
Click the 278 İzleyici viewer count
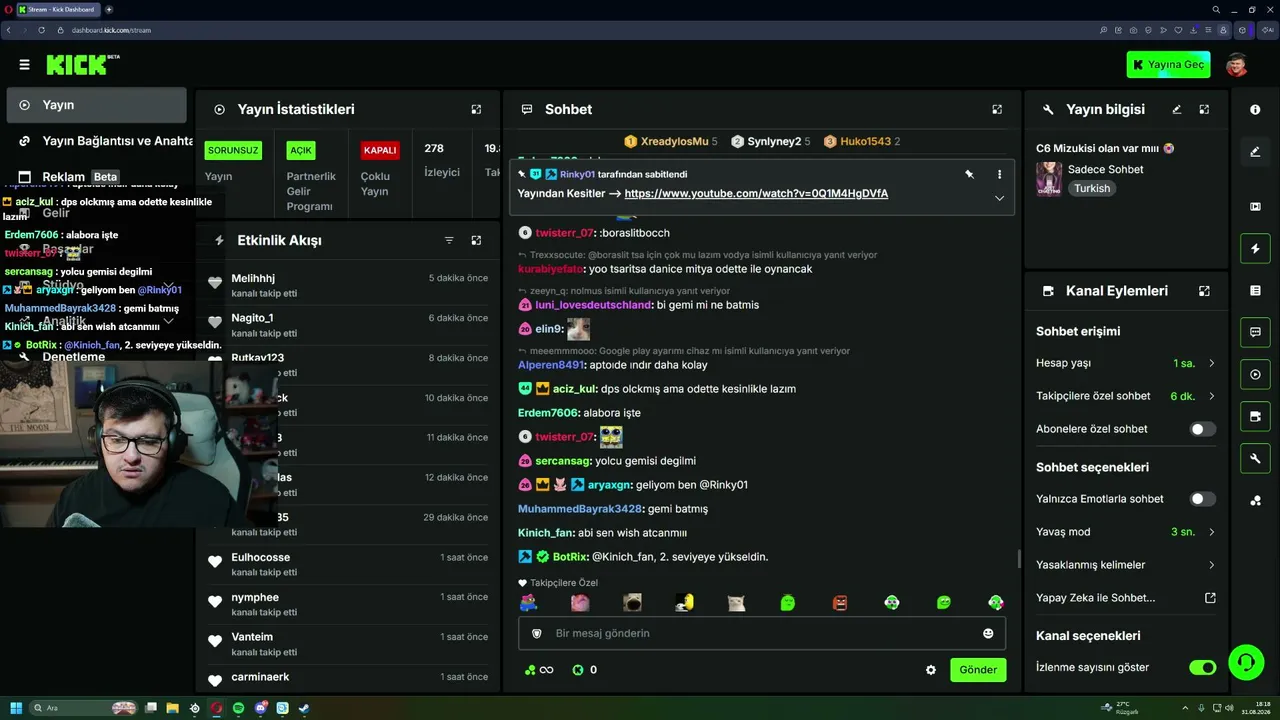coord(441,160)
